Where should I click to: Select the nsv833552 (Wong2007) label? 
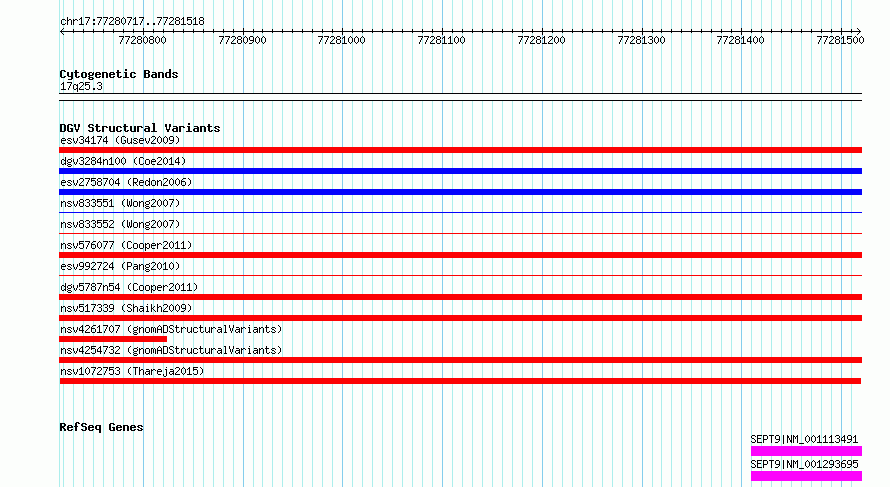point(120,224)
